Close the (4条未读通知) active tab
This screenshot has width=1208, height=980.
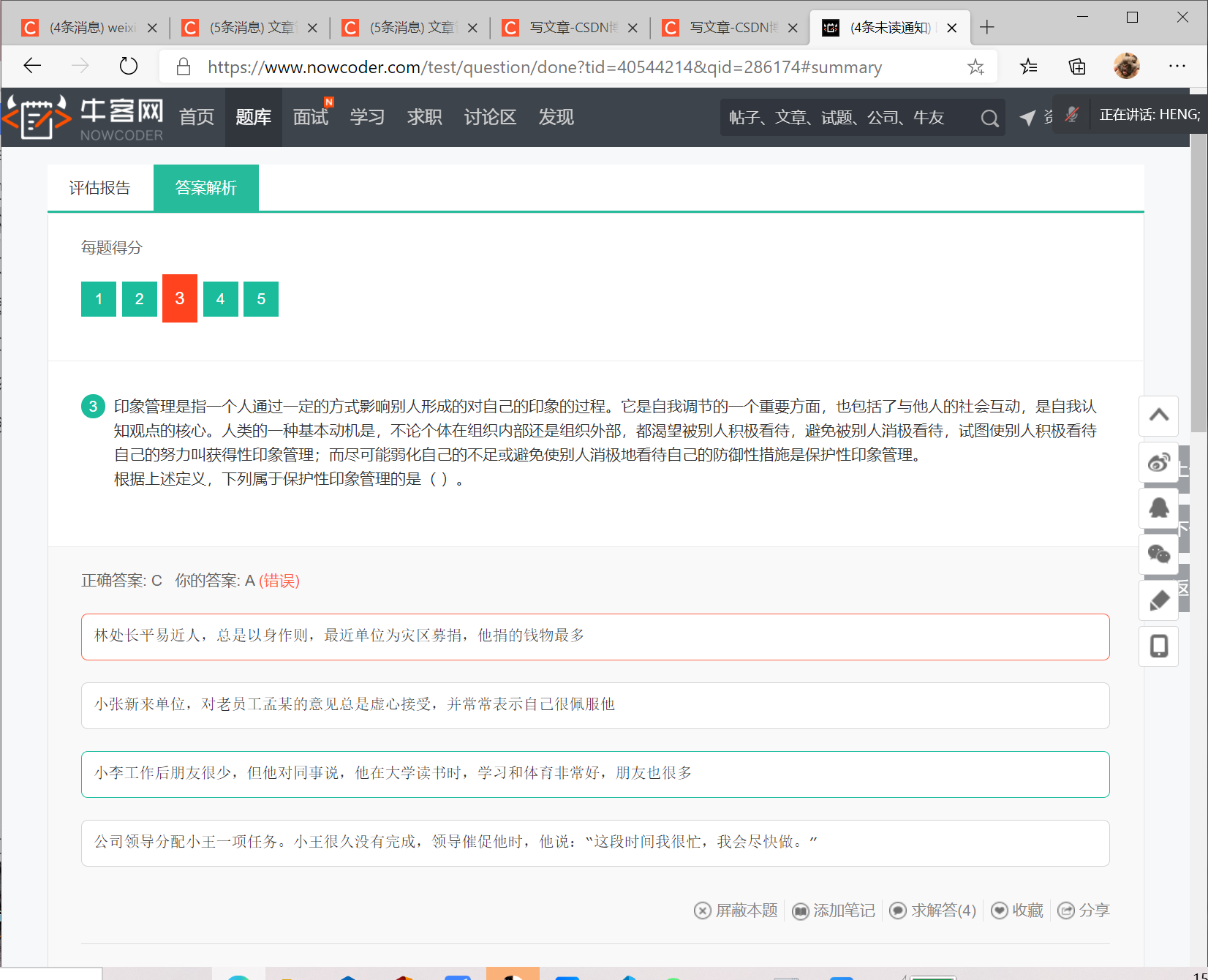952,28
